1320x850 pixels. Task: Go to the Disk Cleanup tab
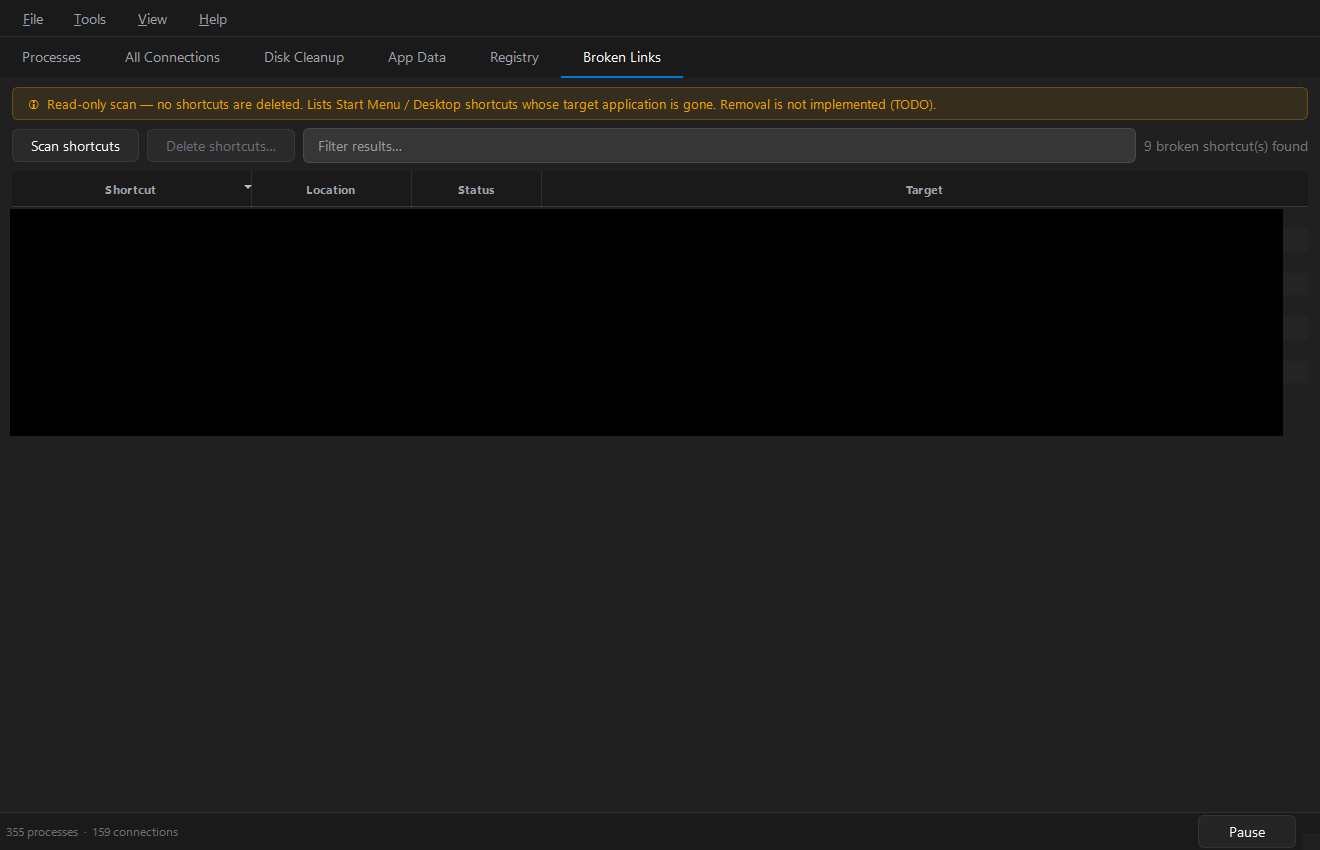(304, 57)
